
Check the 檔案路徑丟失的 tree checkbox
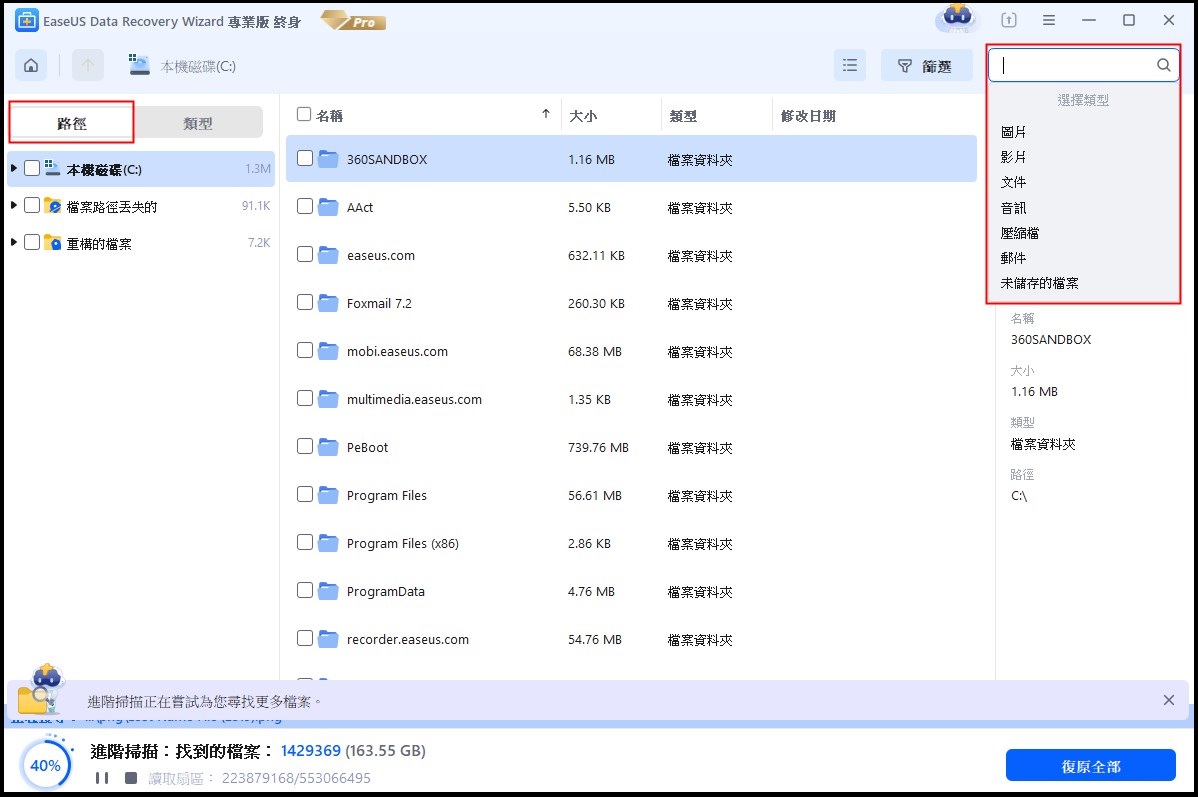pos(32,205)
